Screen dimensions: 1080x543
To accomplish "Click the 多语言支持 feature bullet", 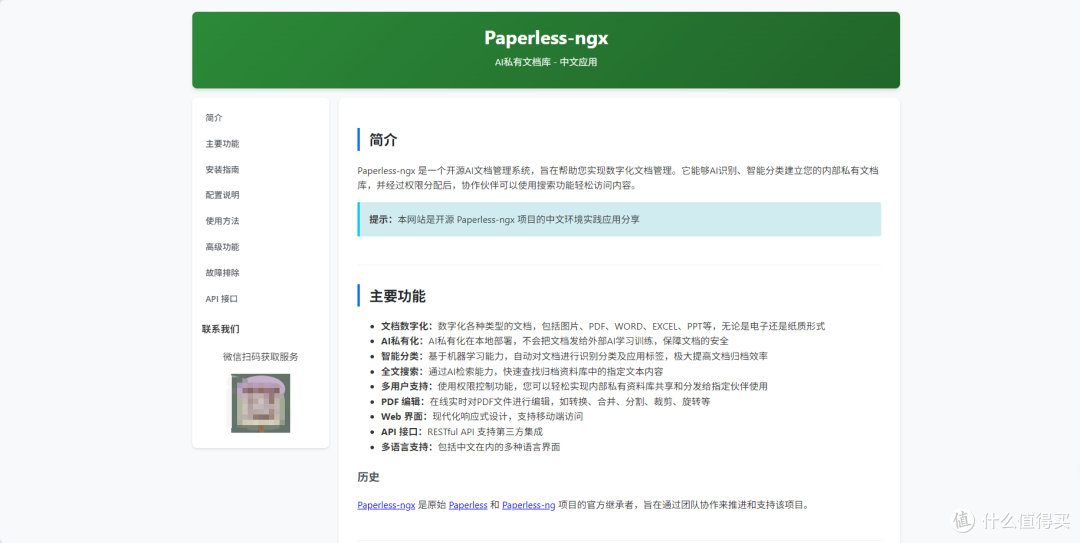I will pyautogui.click(x=470, y=447).
